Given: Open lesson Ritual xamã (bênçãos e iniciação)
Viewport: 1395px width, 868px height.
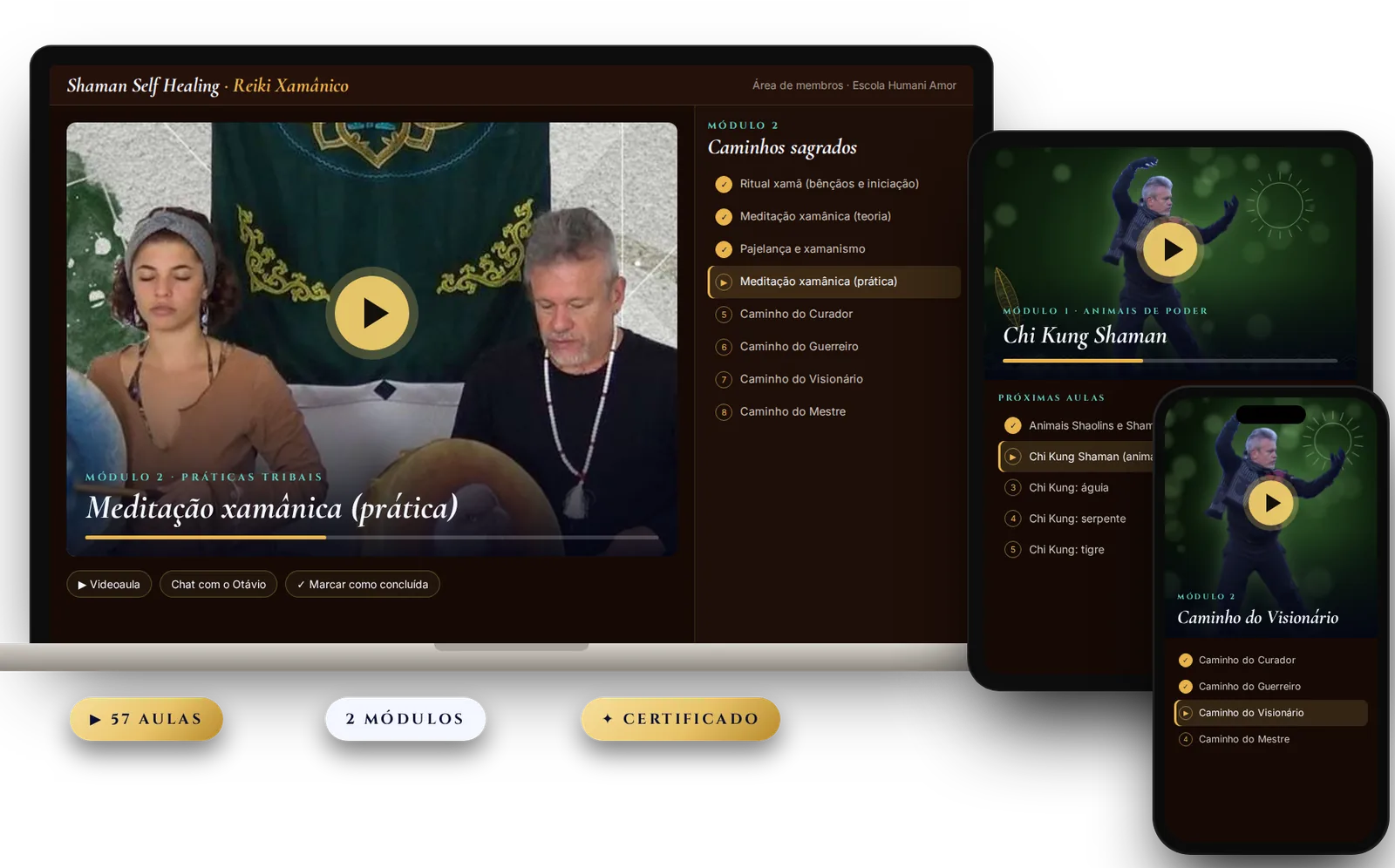Looking at the screenshot, I should click(x=834, y=184).
